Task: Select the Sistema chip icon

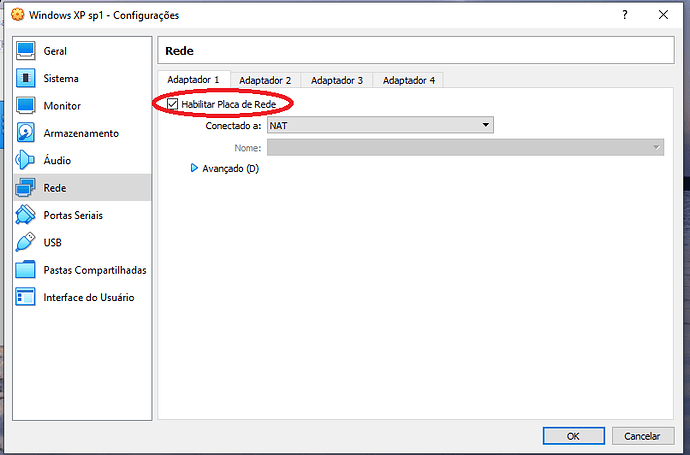Action: tap(26, 78)
